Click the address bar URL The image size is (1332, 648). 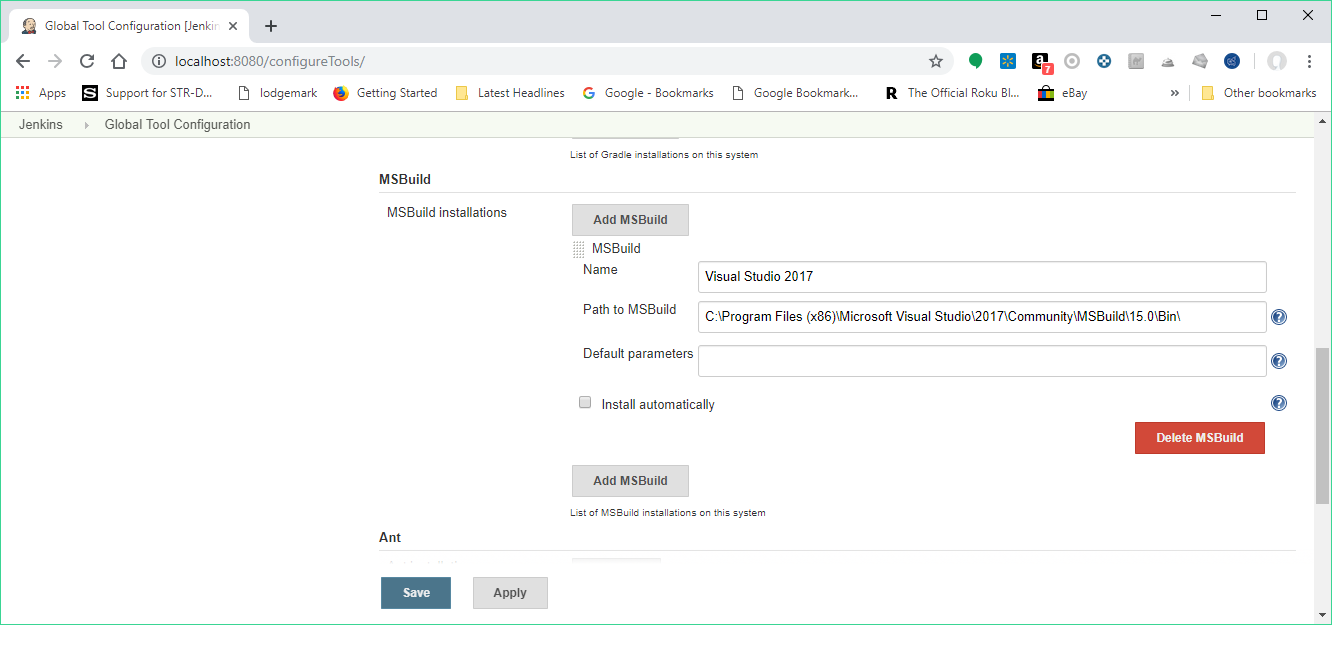tap(270, 62)
